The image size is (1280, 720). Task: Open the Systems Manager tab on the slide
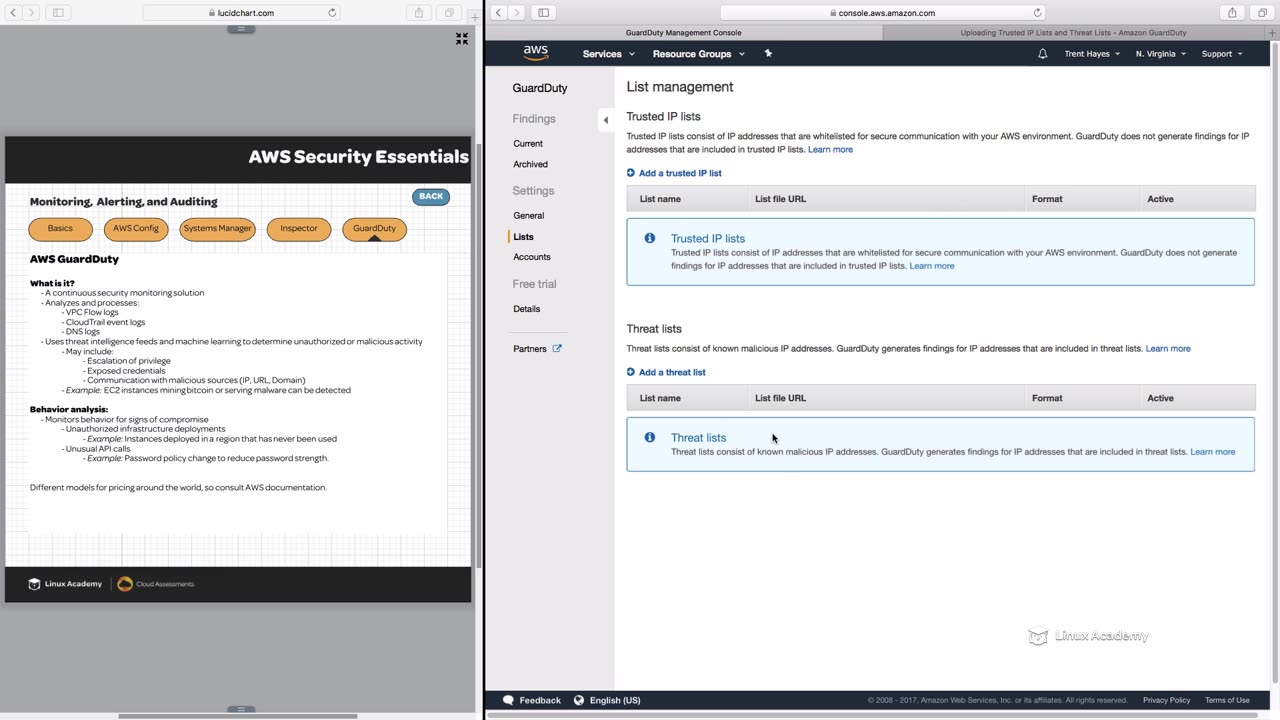217,229
